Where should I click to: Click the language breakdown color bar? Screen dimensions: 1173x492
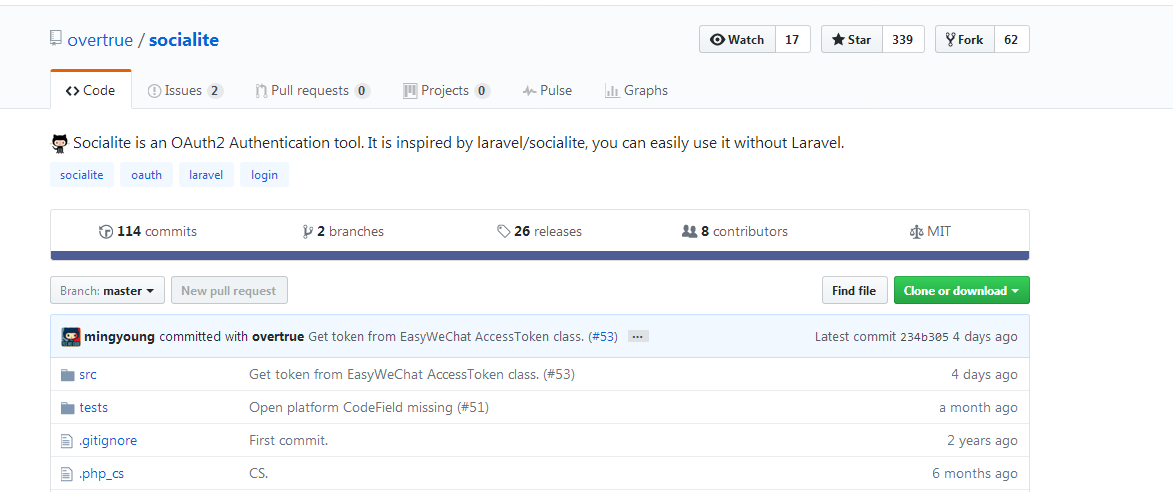539,256
